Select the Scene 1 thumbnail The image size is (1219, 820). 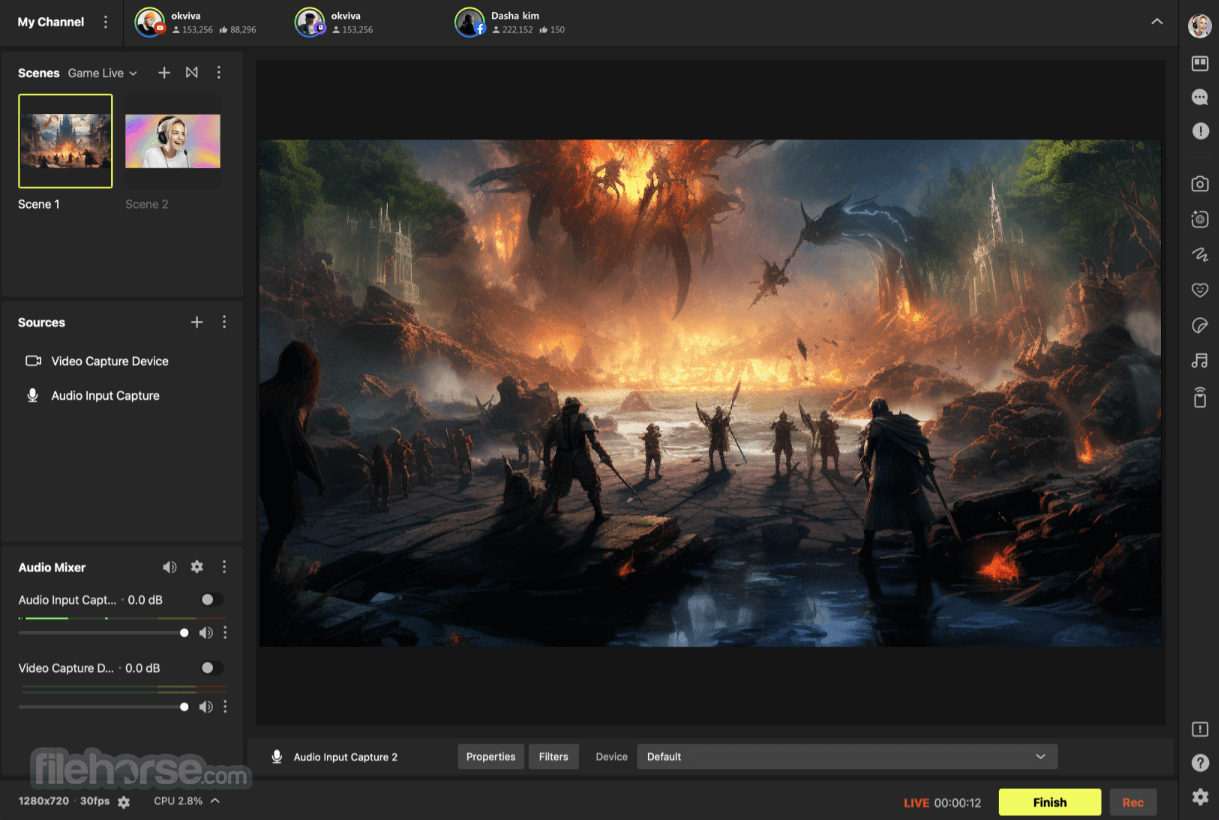coord(66,141)
